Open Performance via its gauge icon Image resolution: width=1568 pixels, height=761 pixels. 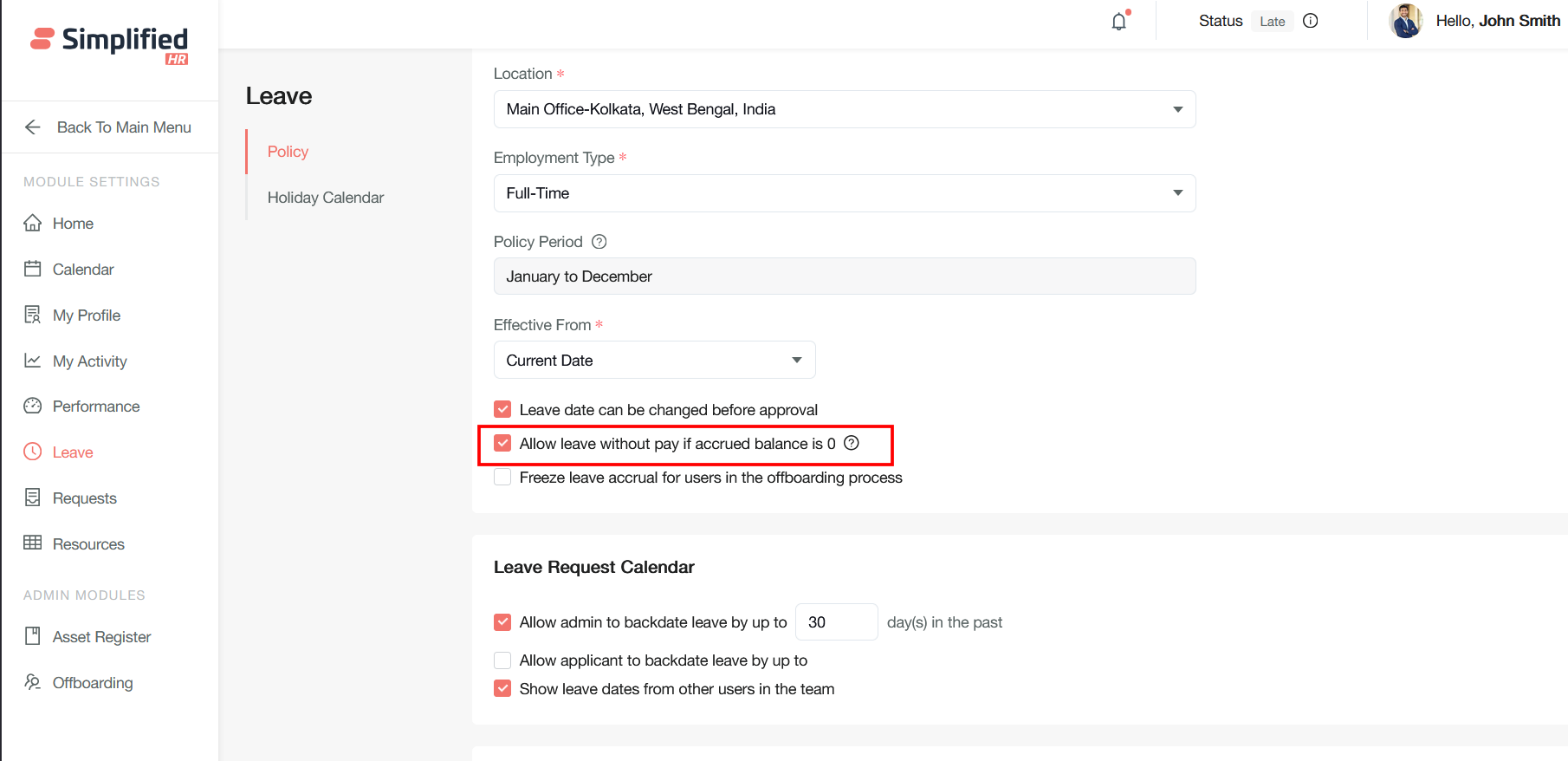[x=33, y=406]
